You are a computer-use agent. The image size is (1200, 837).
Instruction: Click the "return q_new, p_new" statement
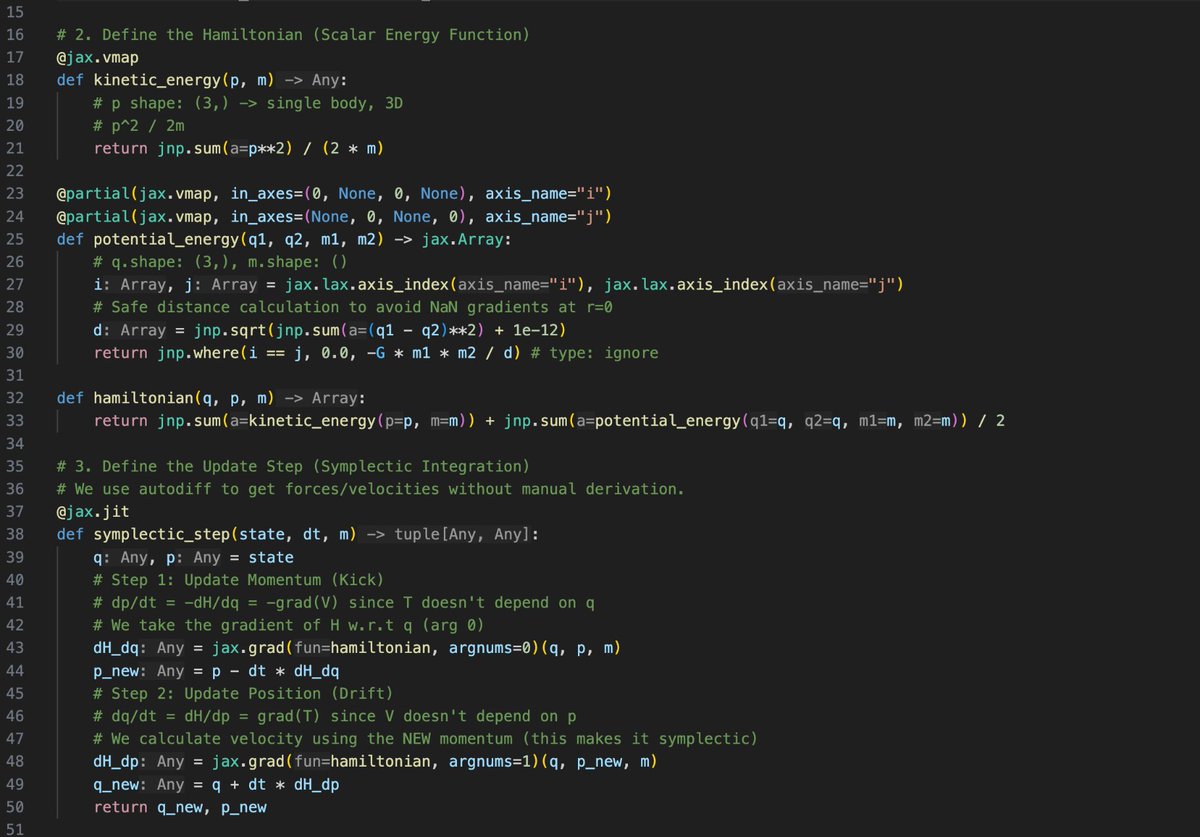pos(180,807)
